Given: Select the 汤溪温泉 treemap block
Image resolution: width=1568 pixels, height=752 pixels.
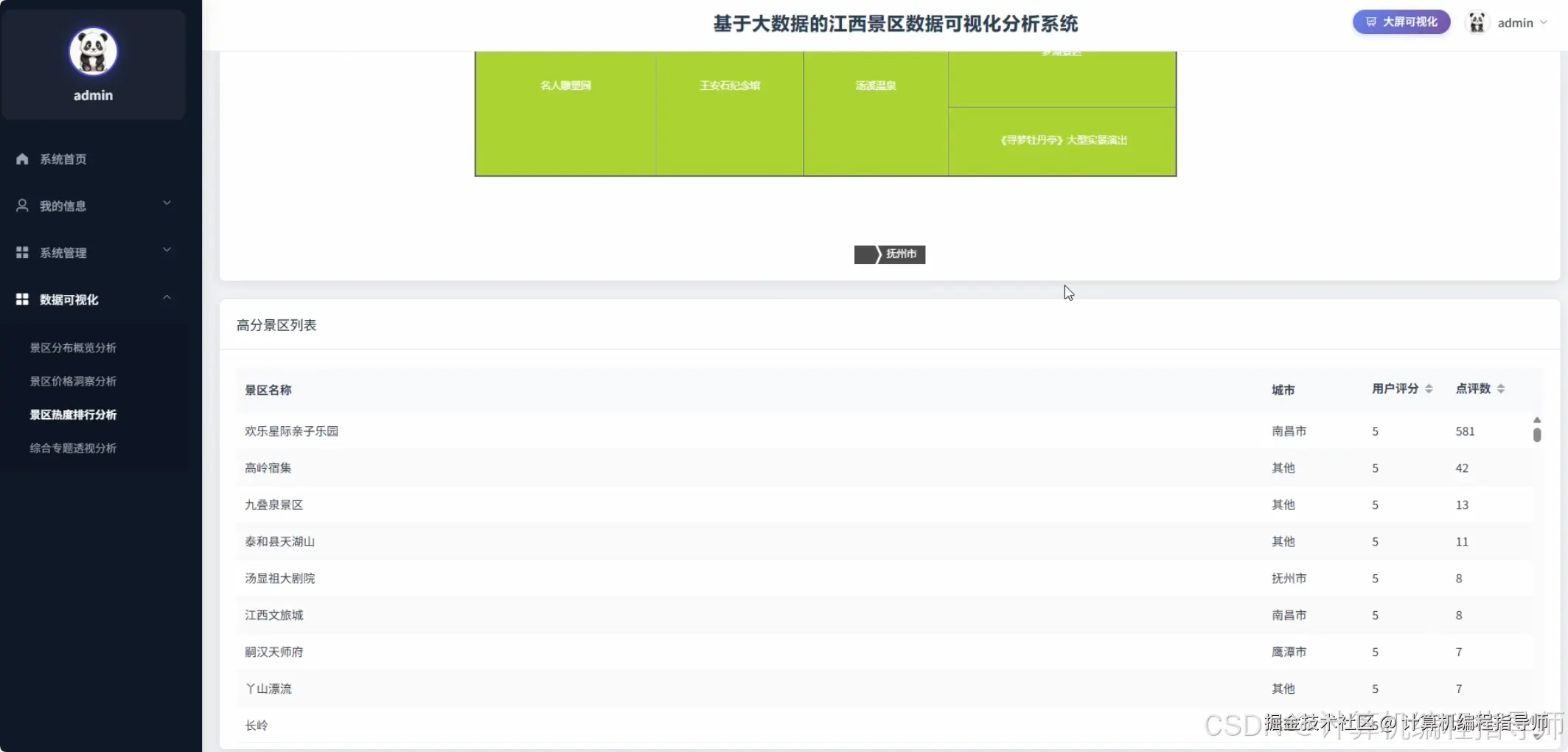Looking at the screenshot, I should [x=875, y=113].
